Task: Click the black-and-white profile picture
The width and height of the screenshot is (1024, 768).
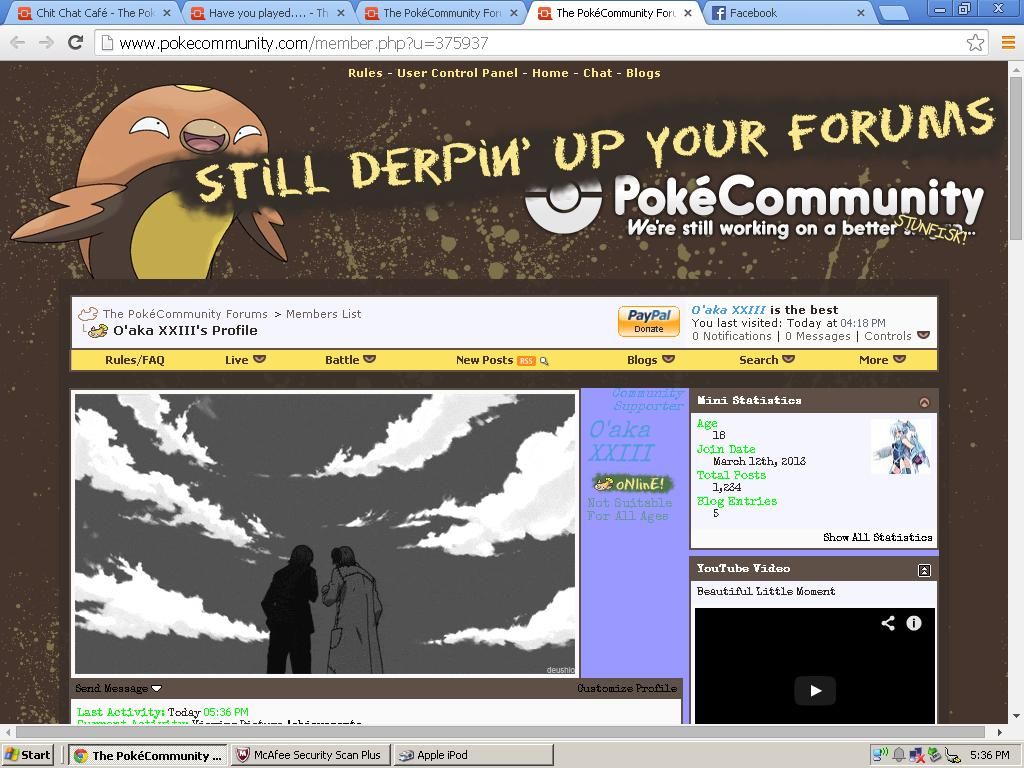Action: click(325, 534)
